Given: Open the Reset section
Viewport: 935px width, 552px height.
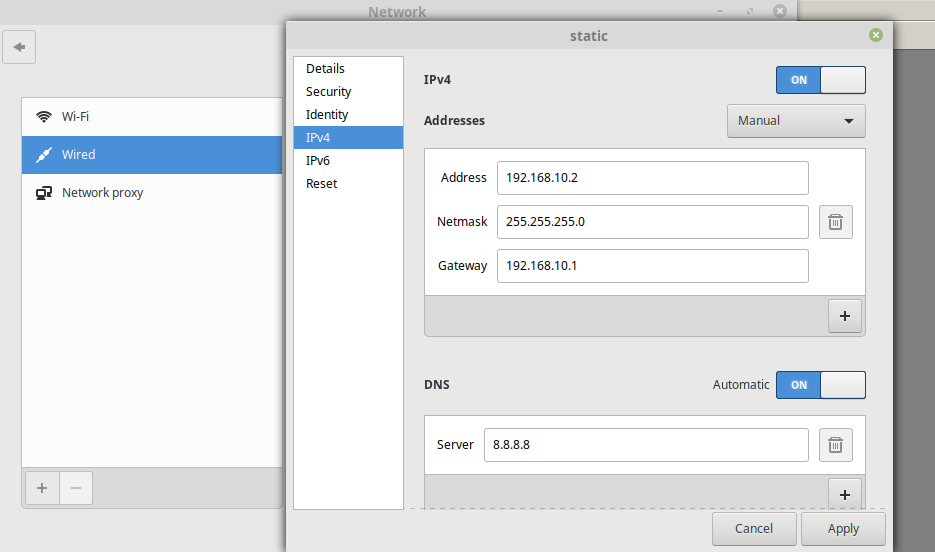Looking at the screenshot, I should pyautogui.click(x=348, y=184).
